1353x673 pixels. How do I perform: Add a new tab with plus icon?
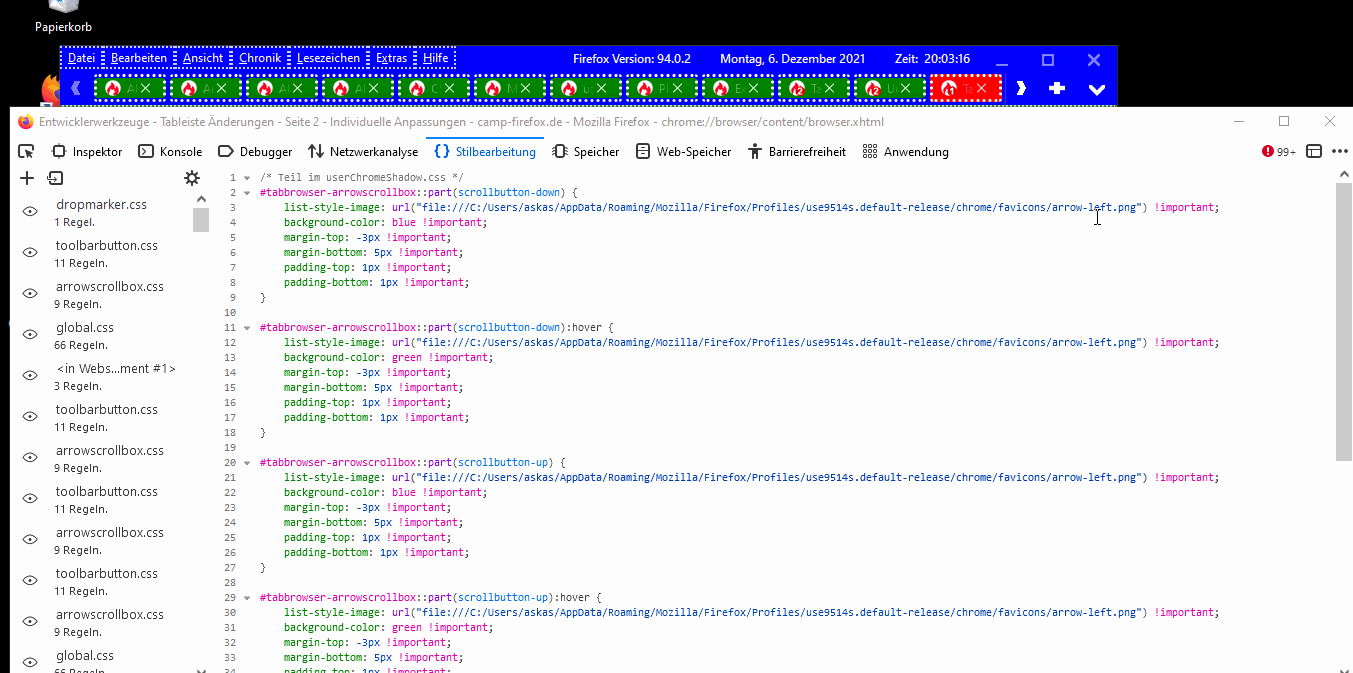(1057, 89)
